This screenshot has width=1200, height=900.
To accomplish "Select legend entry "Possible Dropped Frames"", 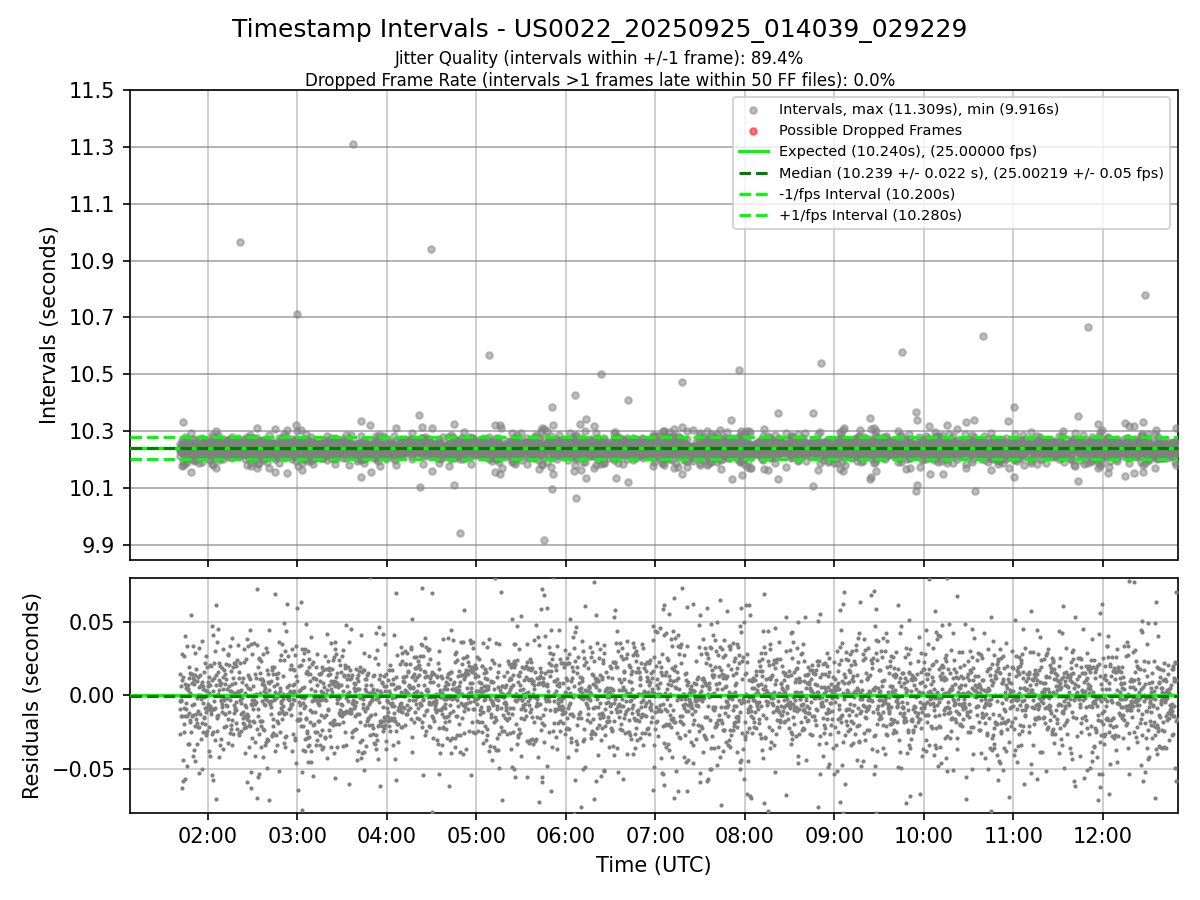I will pos(870,130).
